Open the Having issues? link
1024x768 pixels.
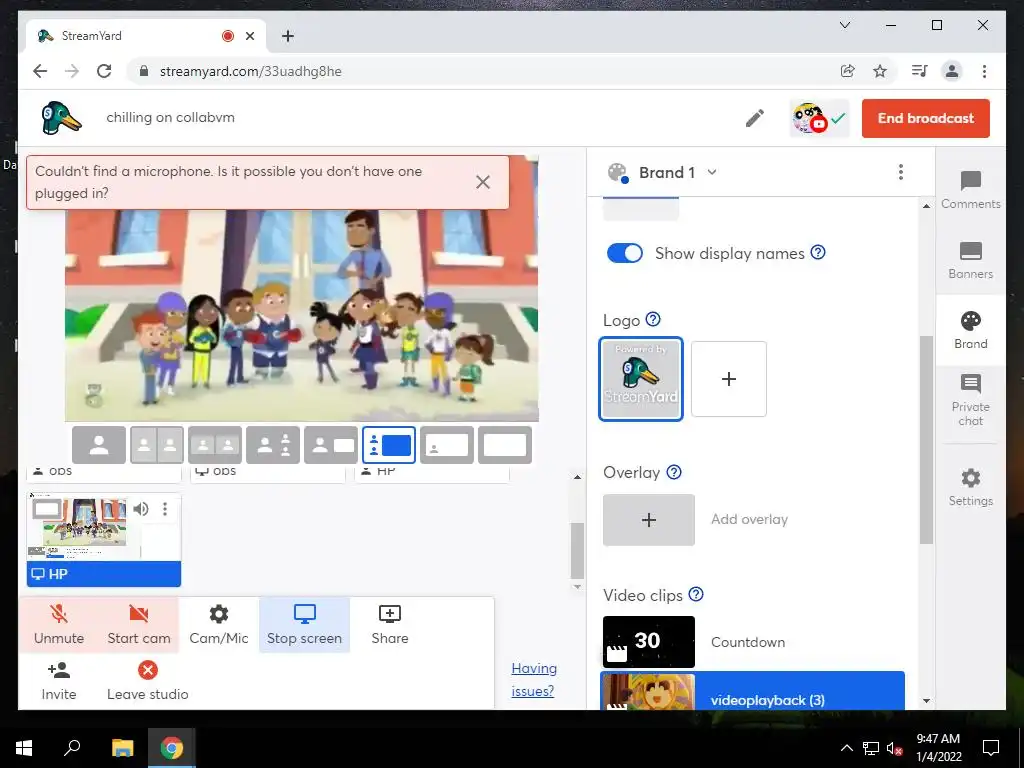coord(534,680)
